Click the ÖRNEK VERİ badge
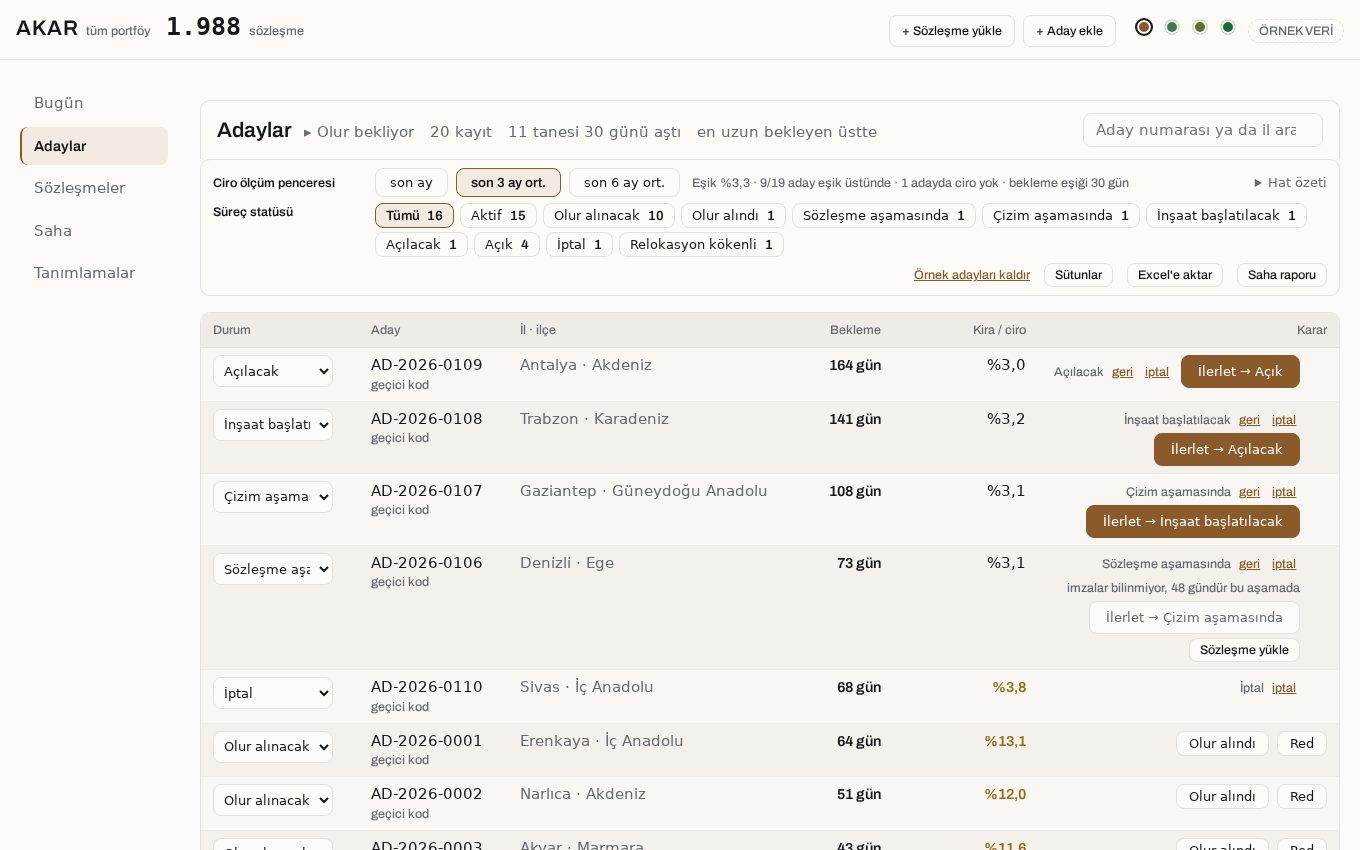Viewport: 1360px width, 850px height. click(x=1296, y=31)
